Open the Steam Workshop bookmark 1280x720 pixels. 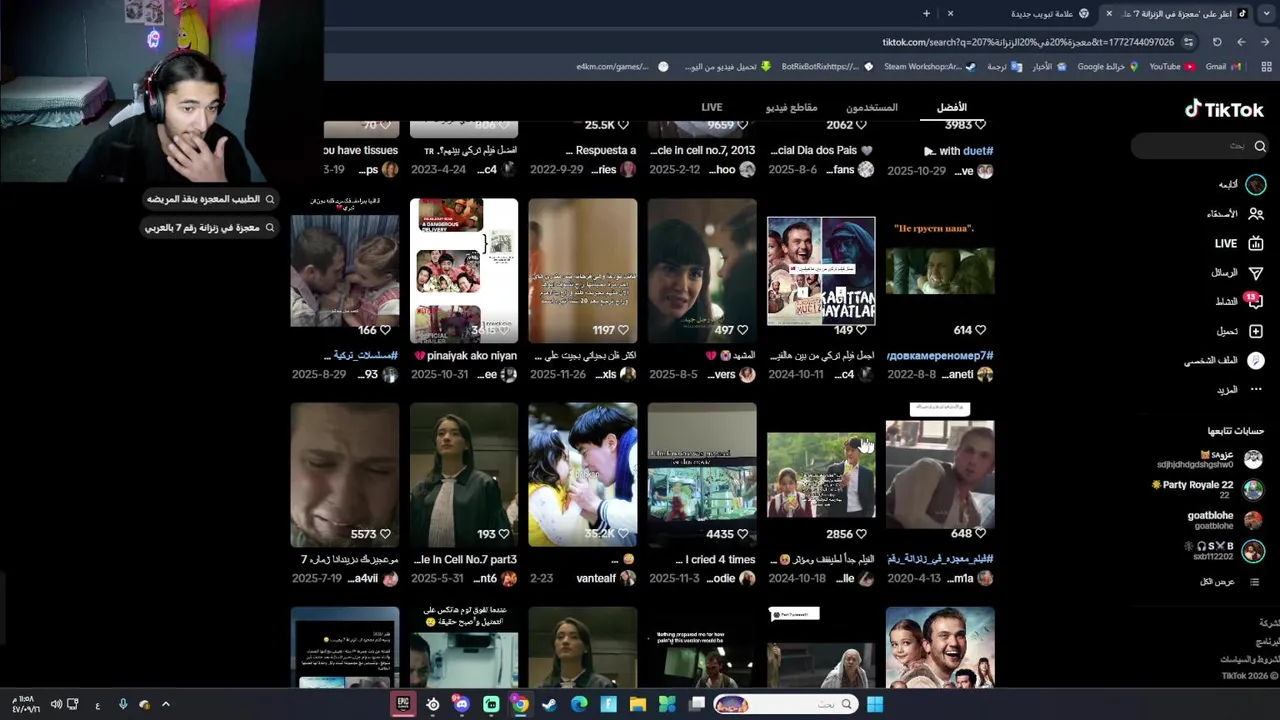(x=929, y=67)
